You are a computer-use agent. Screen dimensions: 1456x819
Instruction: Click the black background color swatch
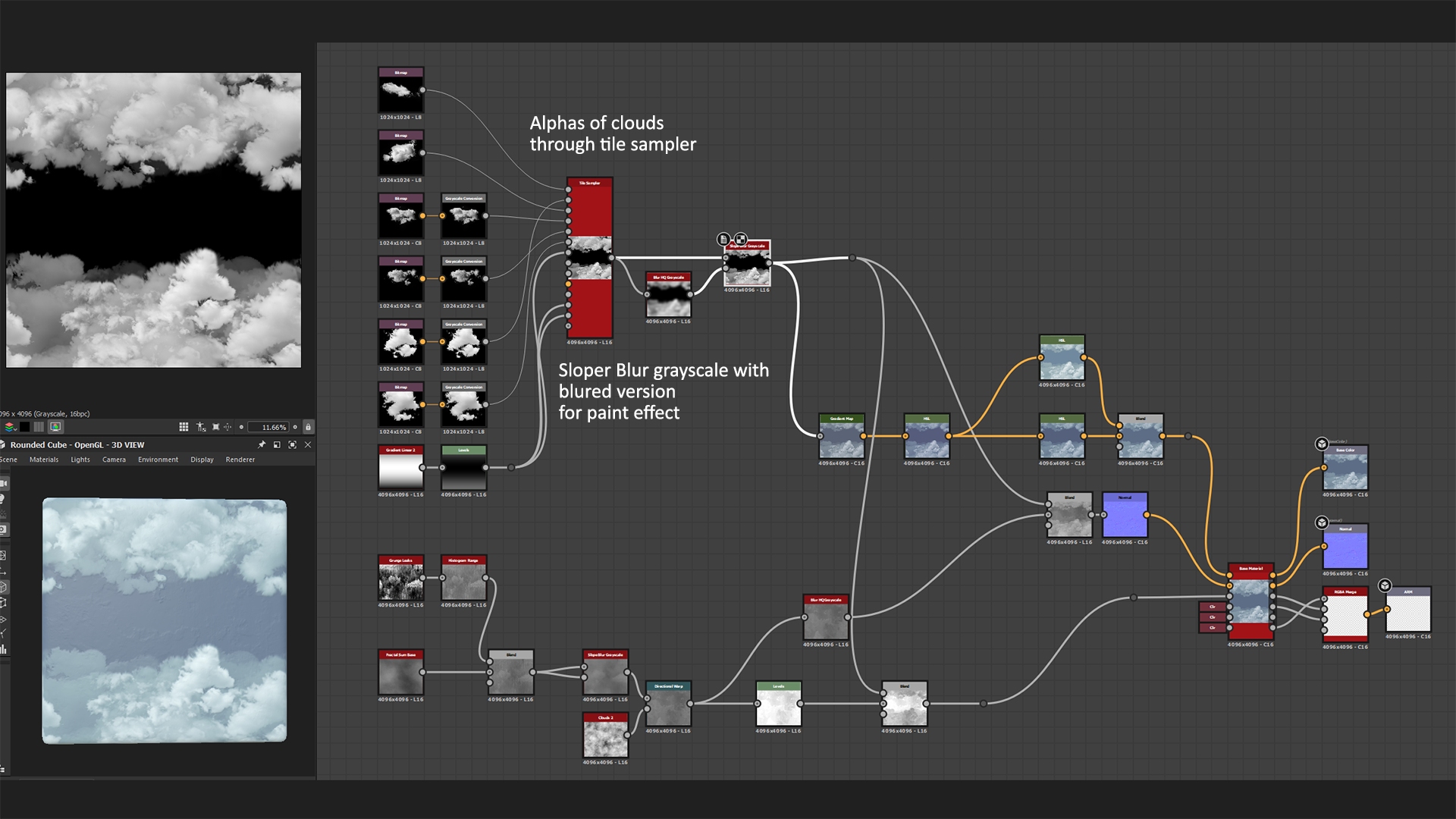point(24,427)
